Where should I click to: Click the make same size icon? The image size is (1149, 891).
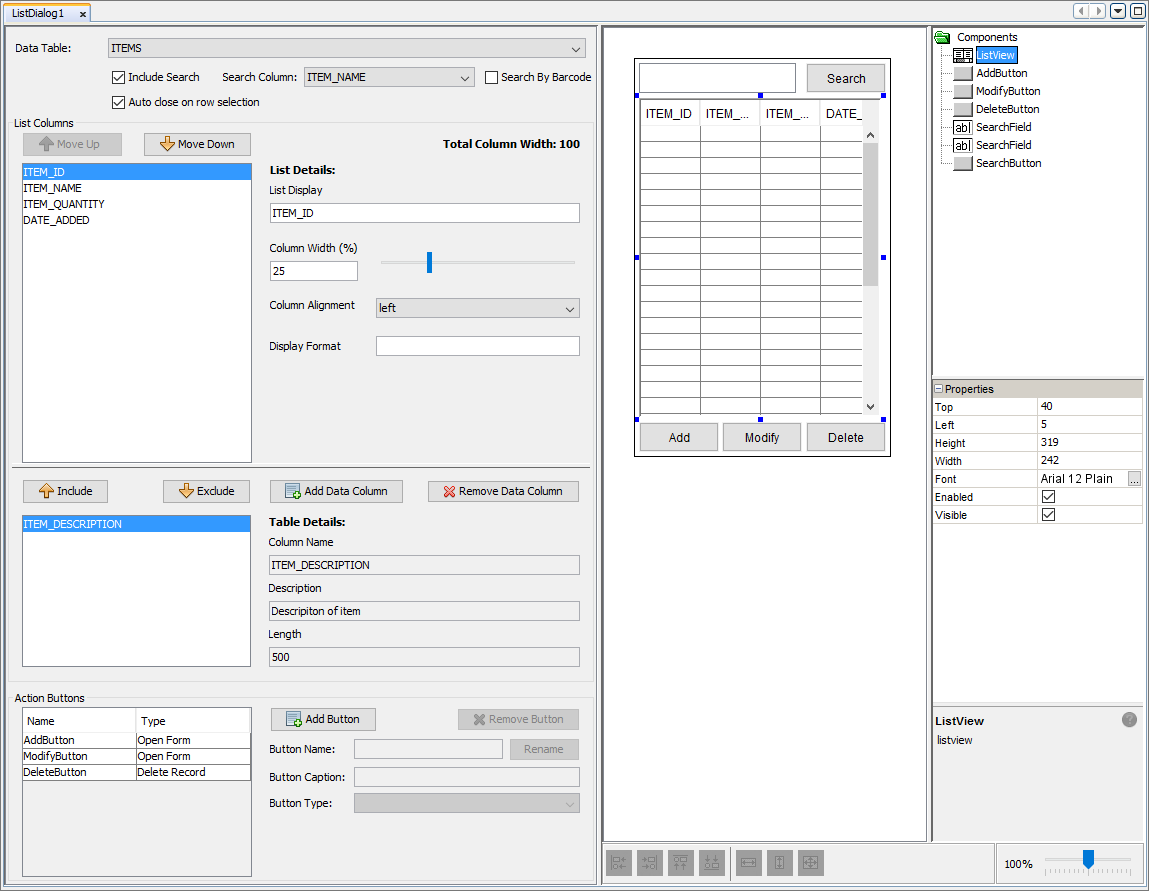pyautogui.click(x=811, y=862)
